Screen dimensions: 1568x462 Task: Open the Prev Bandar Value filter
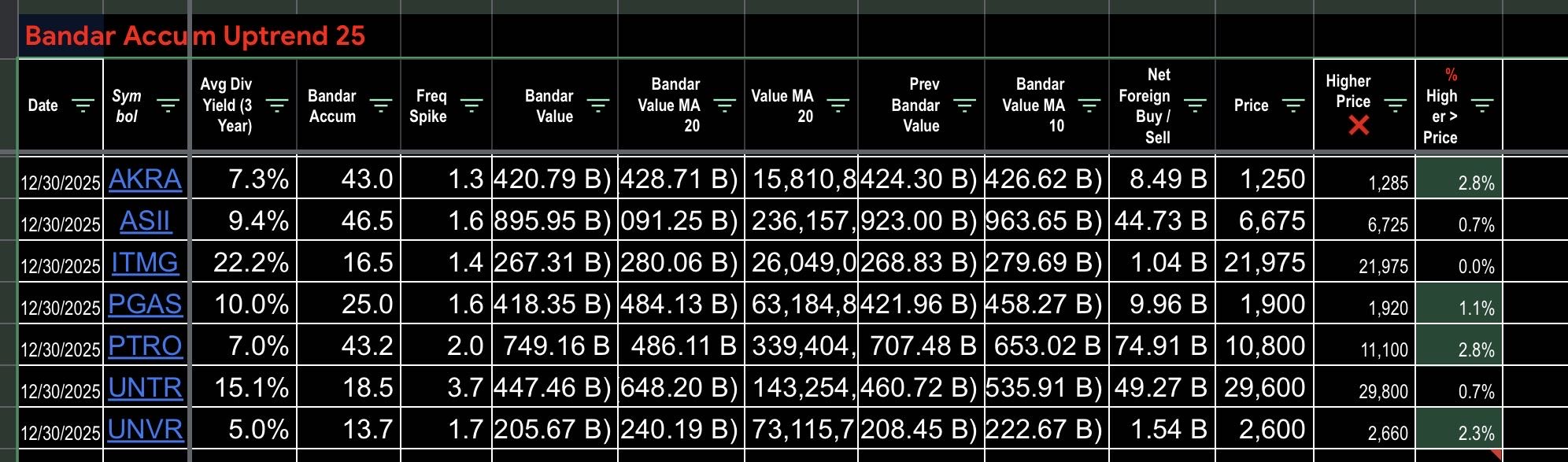tap(964, 105)
